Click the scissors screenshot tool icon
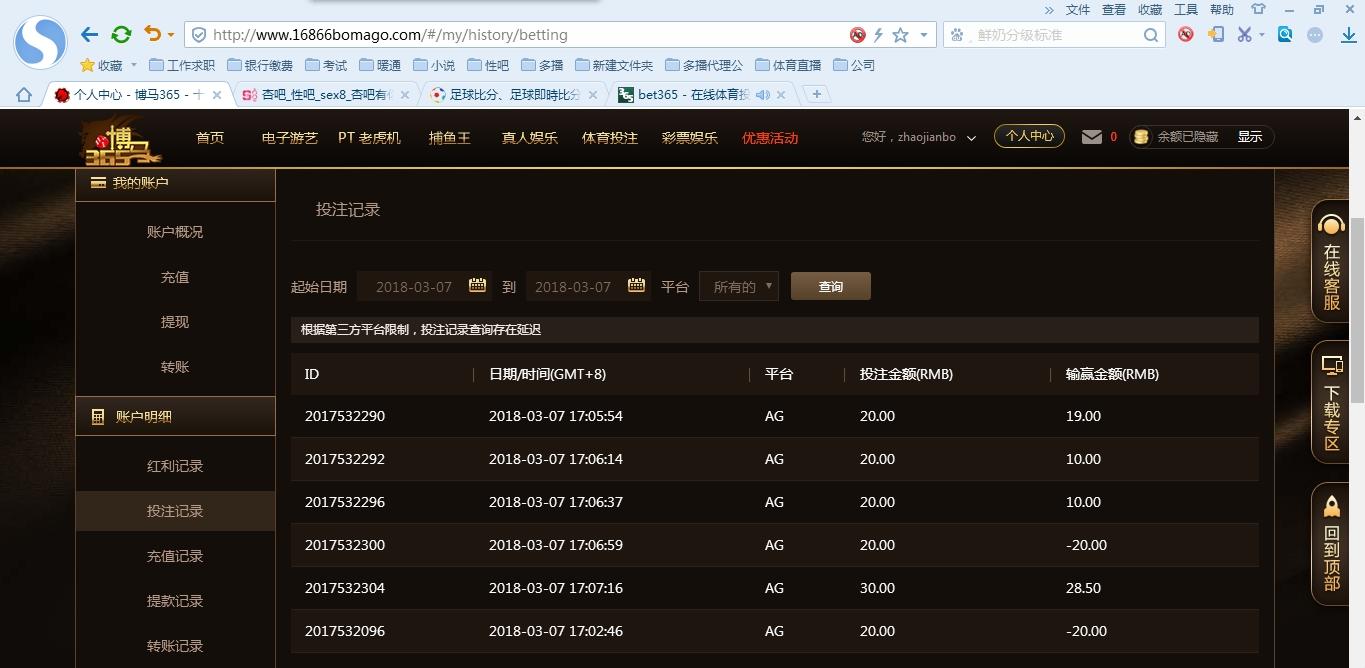This screenshot has height=668, width=1365. coord(1244,34)
